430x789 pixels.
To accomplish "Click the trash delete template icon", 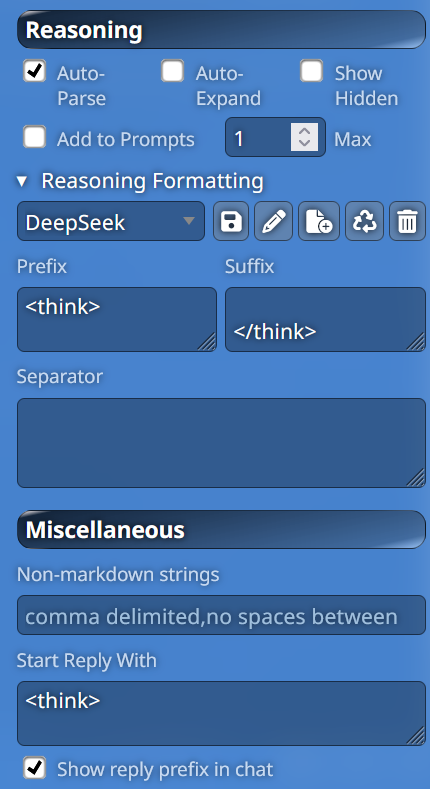I will (x=407, y=221).
